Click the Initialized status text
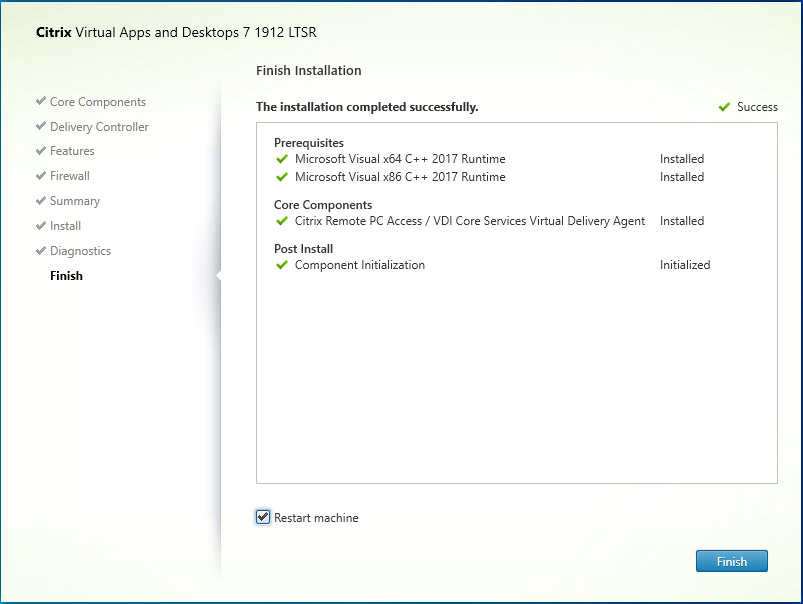This screenshot has width=803, height=604. 685,265
